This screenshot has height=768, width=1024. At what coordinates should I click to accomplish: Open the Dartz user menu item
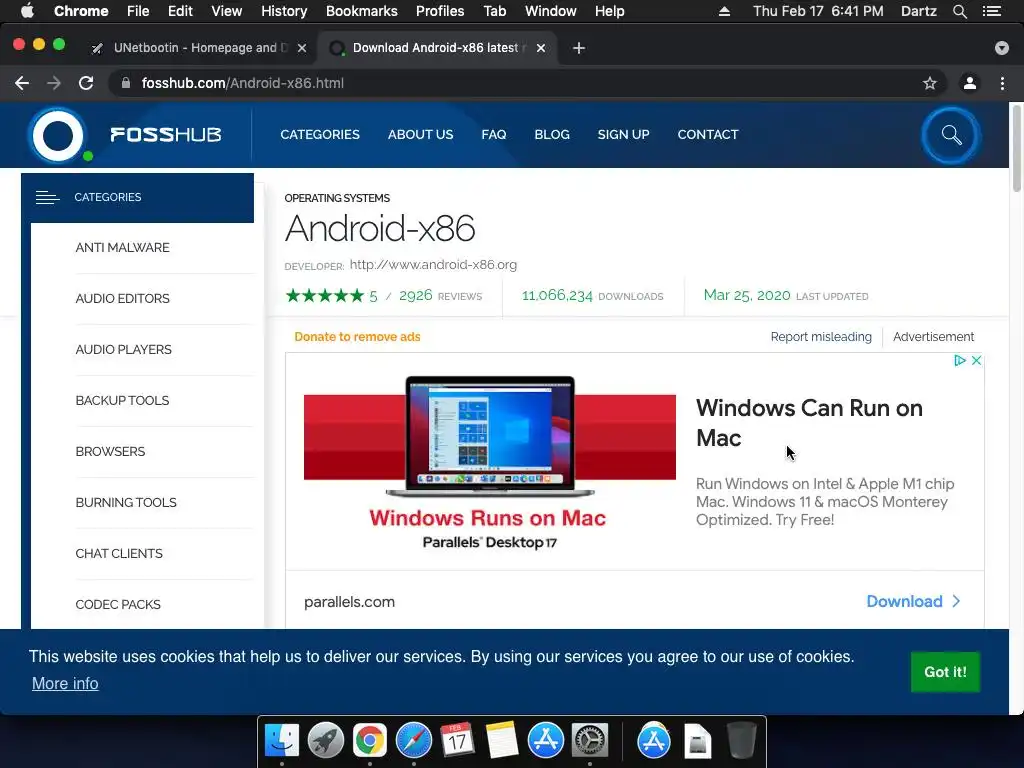918,11
